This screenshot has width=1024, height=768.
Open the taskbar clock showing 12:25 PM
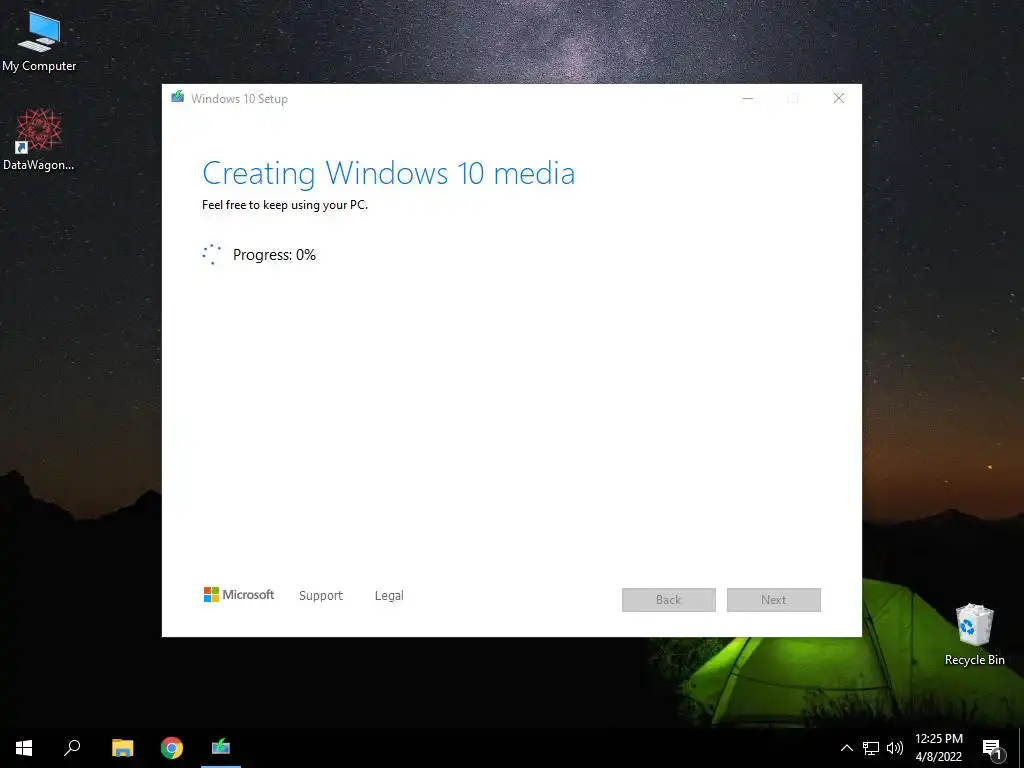tap(938, 748)
